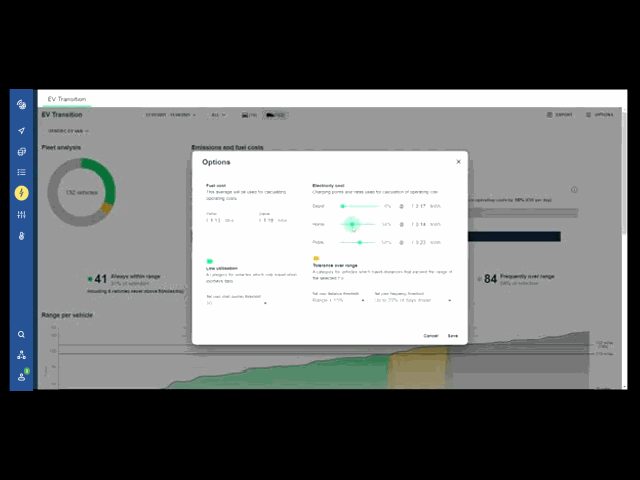Open the checklist icon in sidebar

[21, 172]
